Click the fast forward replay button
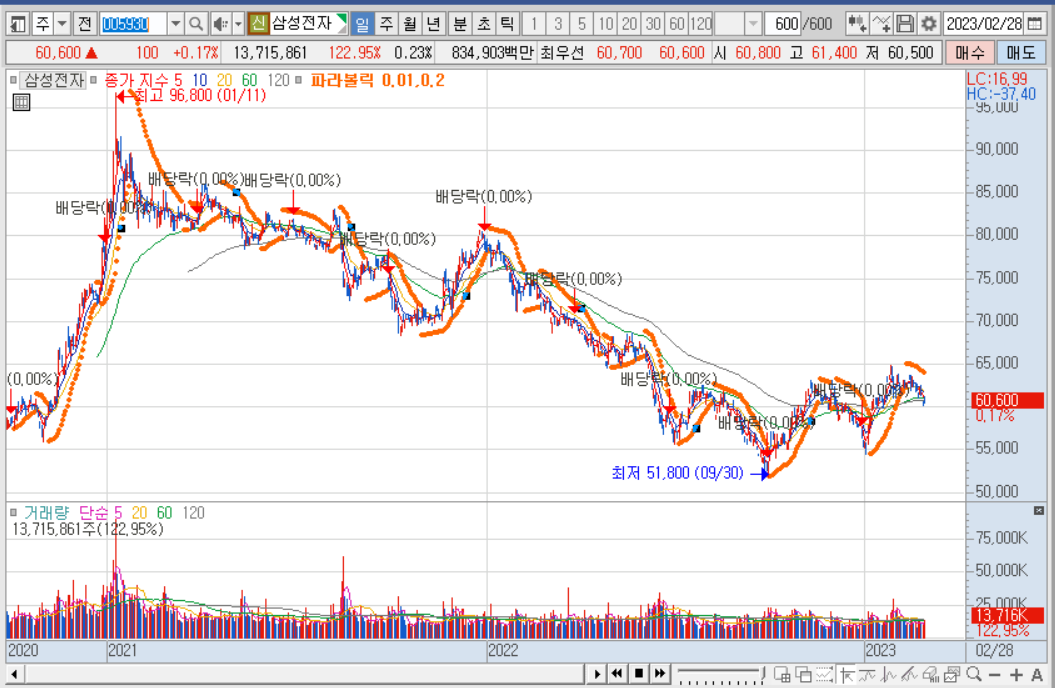The image size is (1055, 688). coord(659,674)
